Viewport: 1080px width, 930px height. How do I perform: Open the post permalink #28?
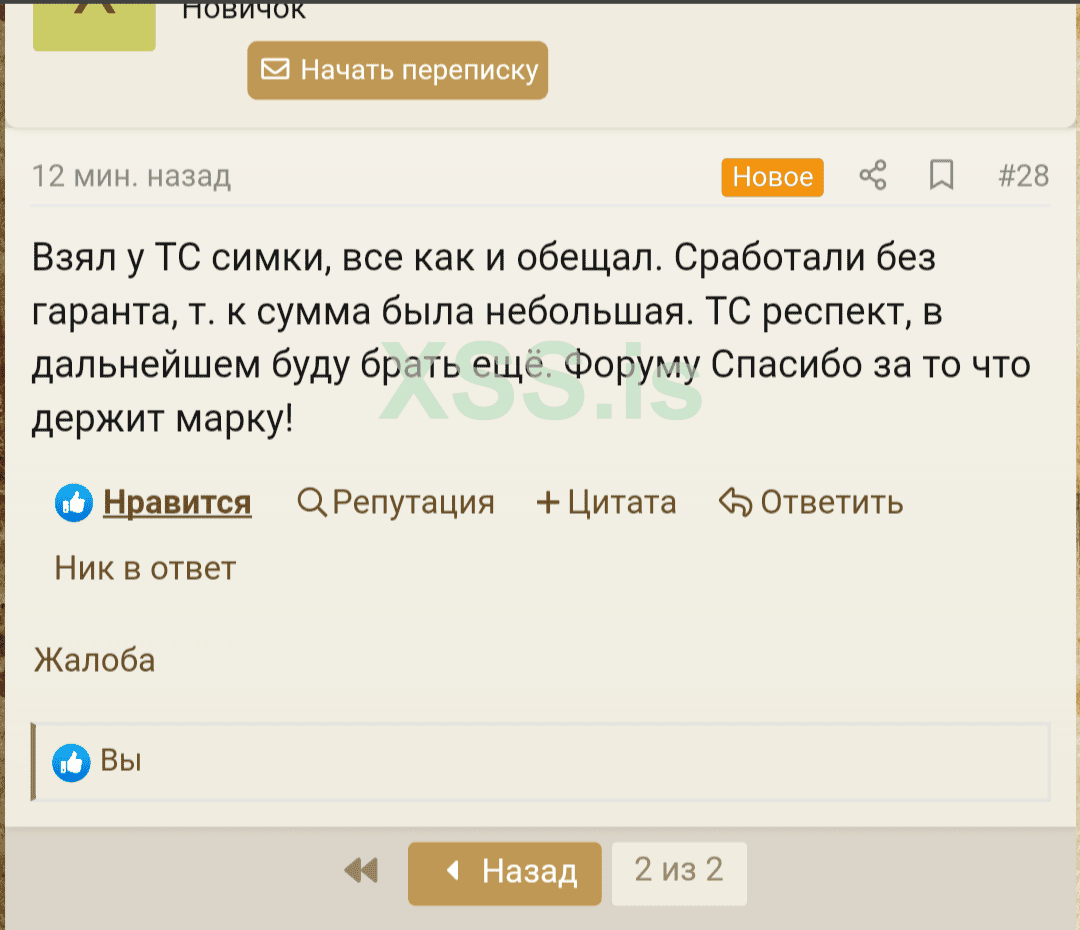1024,176
